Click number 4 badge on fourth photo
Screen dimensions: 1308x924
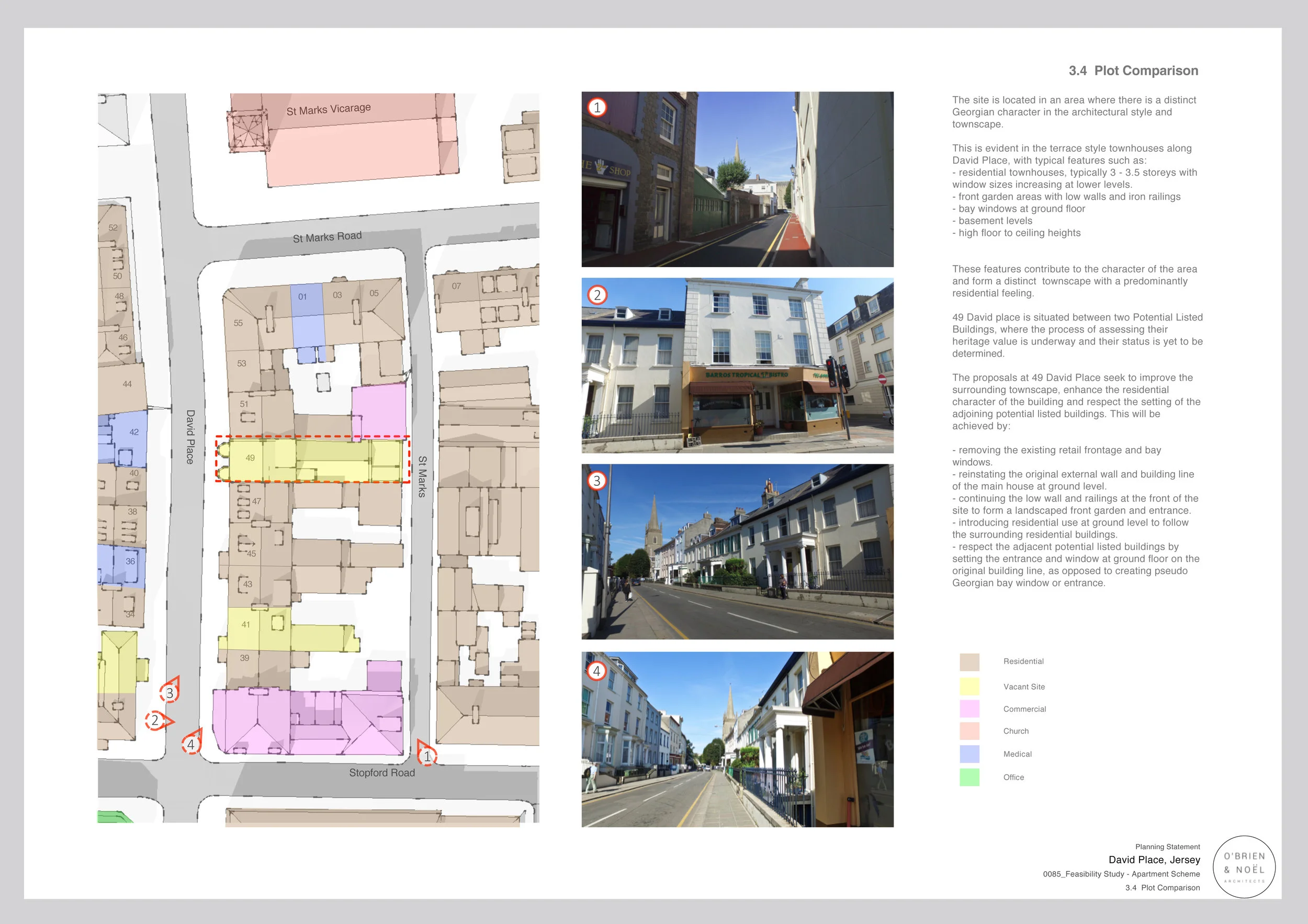tap(596, 671)
